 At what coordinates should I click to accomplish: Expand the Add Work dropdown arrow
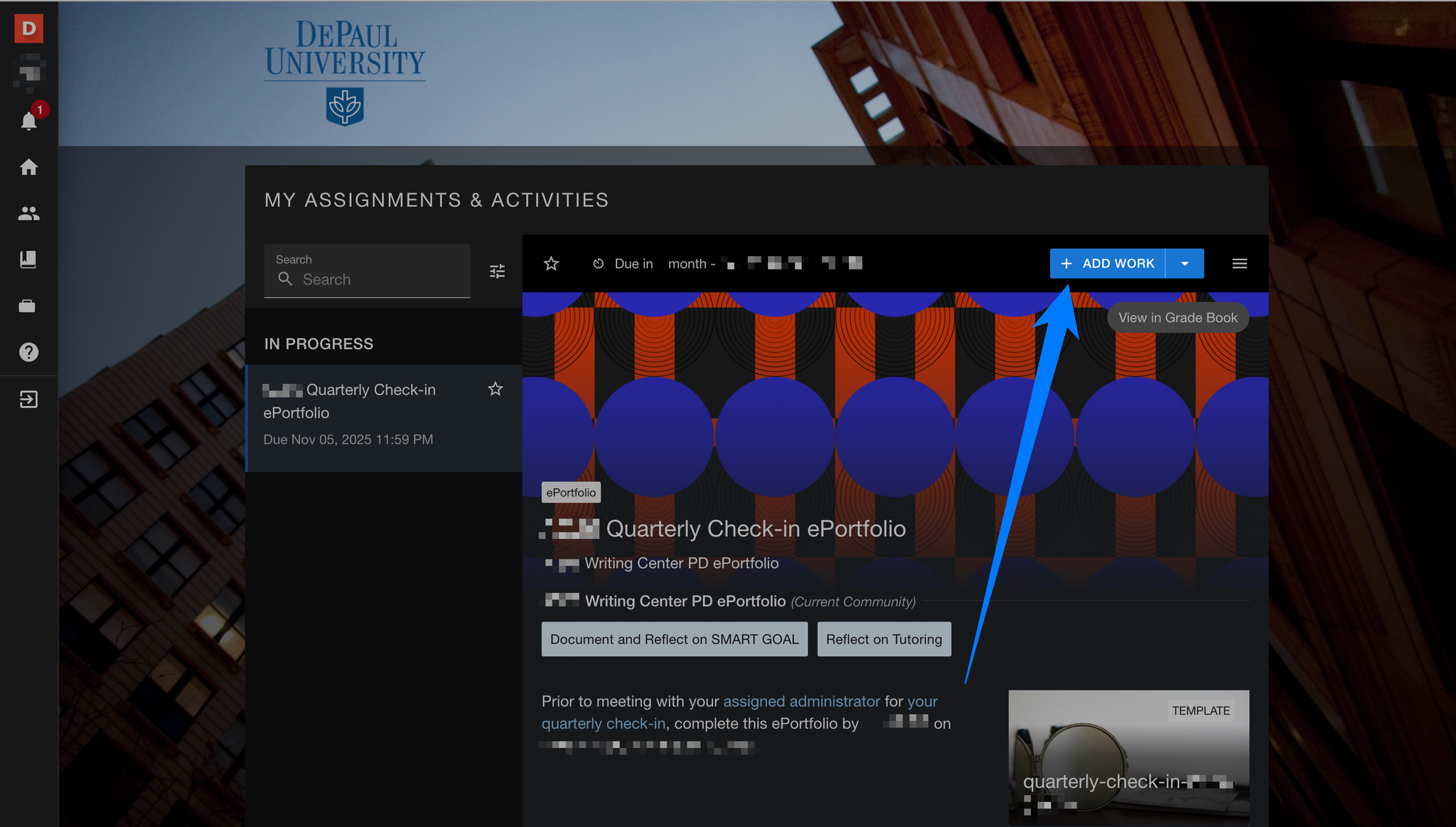tap(1184, 264)
